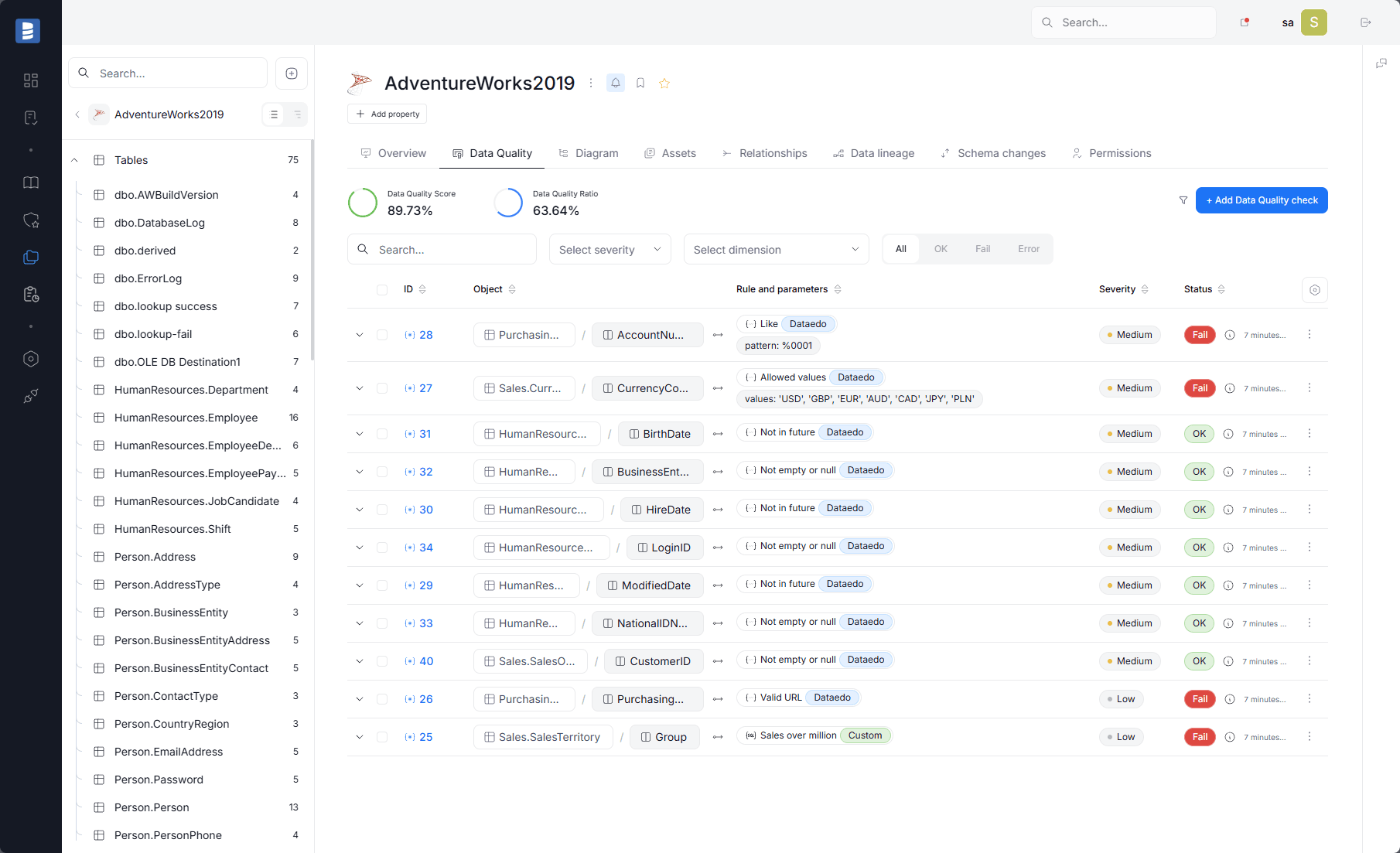Screen dimensions: 1400x853
Task: Click the Add Data Quality check button
Action: 1262,200
